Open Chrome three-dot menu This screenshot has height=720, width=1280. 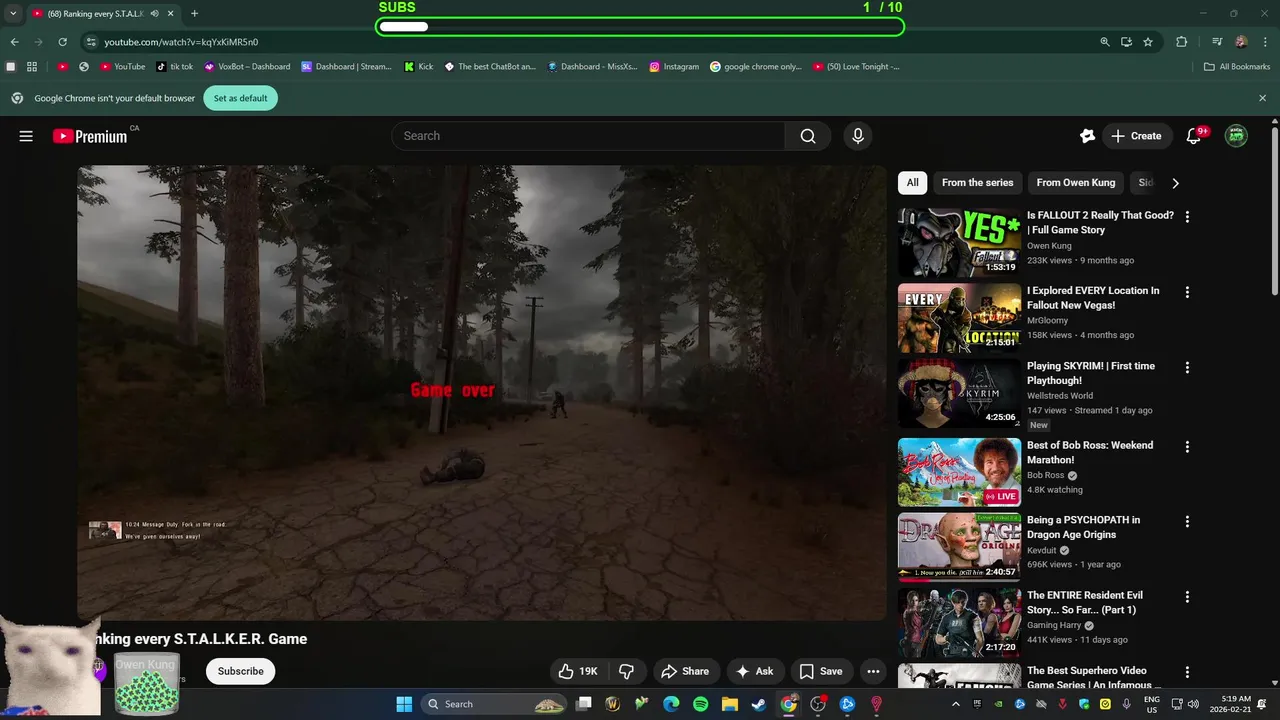(x=1263, y=42)
